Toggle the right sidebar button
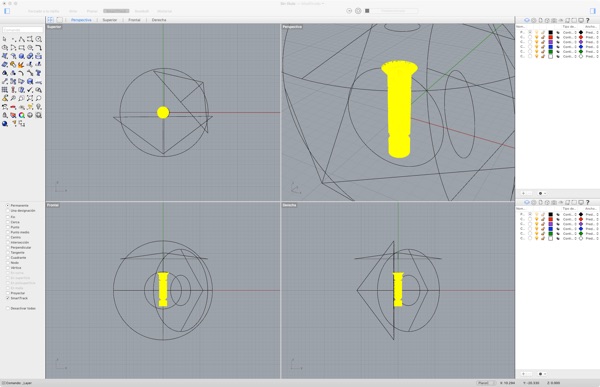 click(x=593, y=11)
